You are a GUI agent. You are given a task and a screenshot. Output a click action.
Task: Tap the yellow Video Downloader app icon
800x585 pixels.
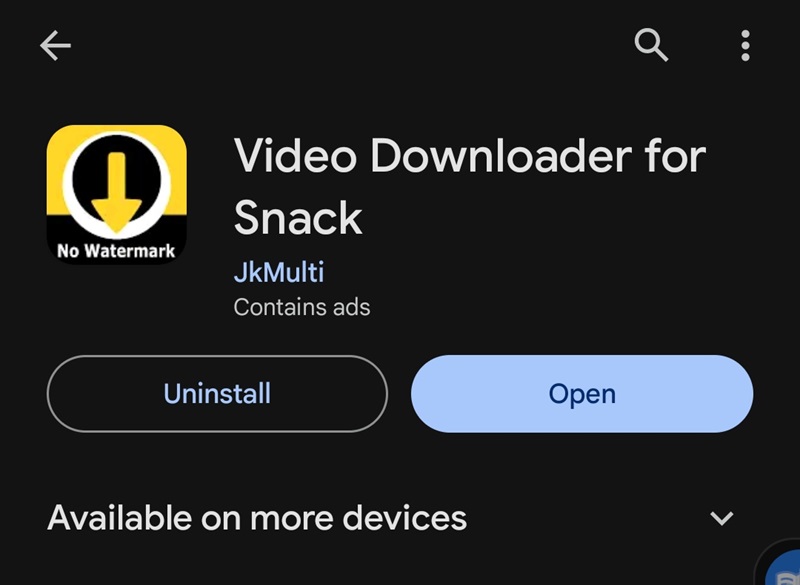point(116,194)
